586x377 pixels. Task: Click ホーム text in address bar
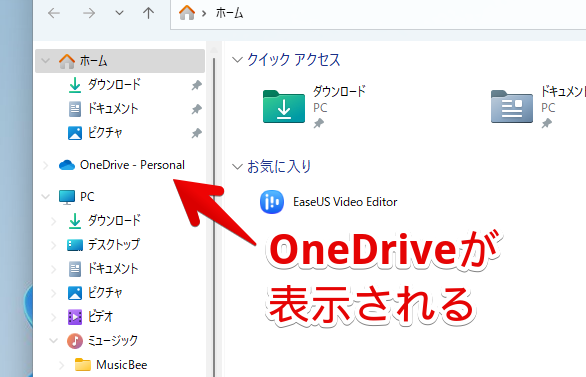click(229, 13)
